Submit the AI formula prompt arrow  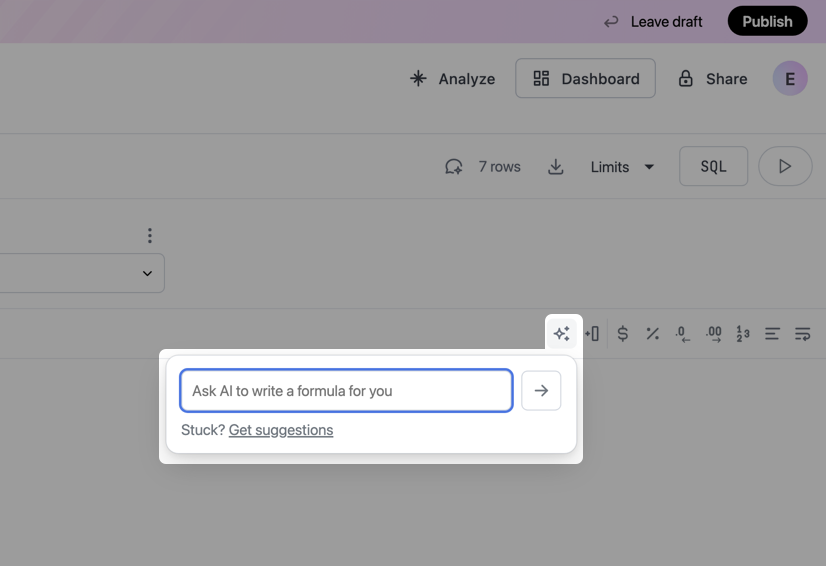pyautogui.click(x=541, y=391)
